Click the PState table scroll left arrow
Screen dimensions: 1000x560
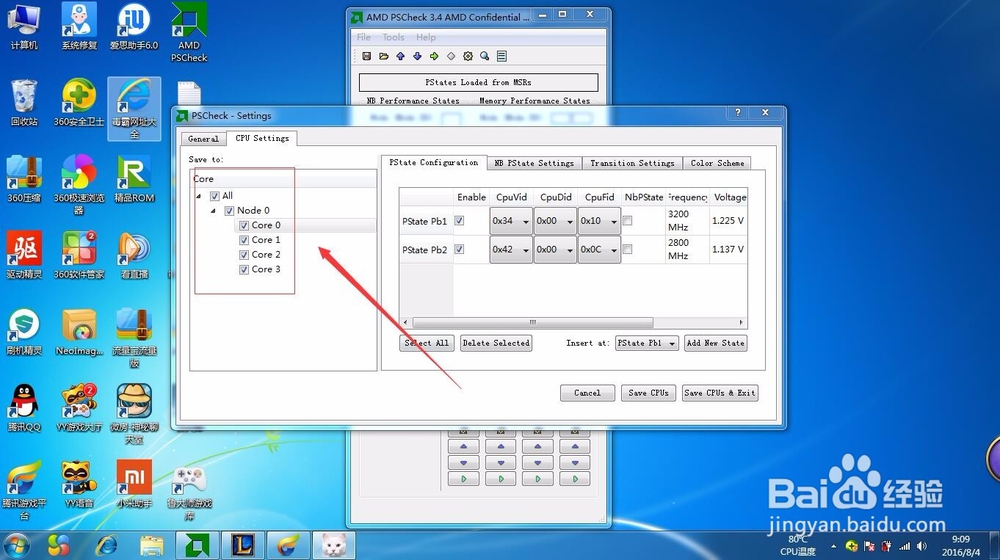[406, 323]
